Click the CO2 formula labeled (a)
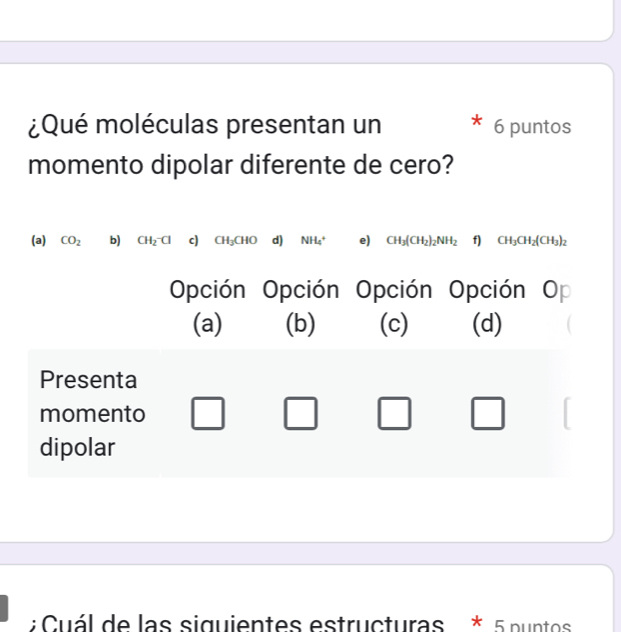Viewport: 621px width, 632px height. (72, 240)
